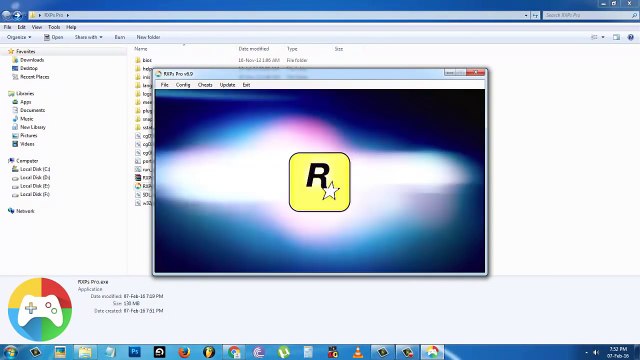Sort files by Name column header

141,49
